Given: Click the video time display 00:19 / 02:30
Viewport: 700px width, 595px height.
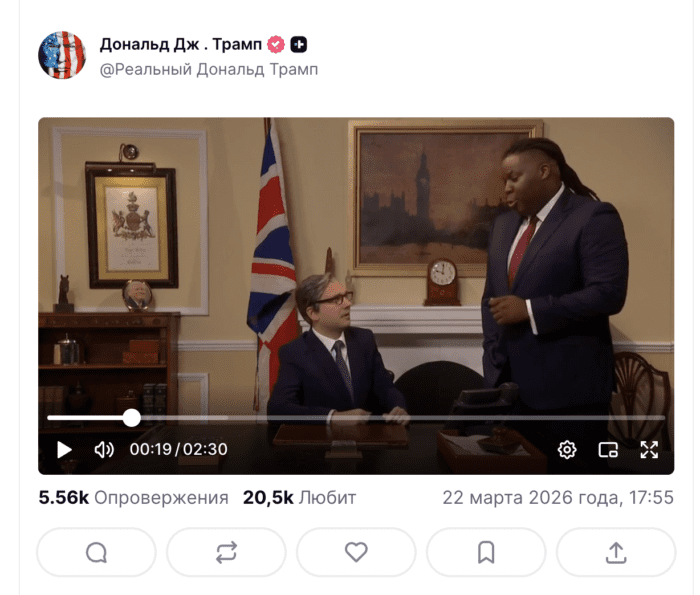Looking at the screenshot, I should 179,449.
